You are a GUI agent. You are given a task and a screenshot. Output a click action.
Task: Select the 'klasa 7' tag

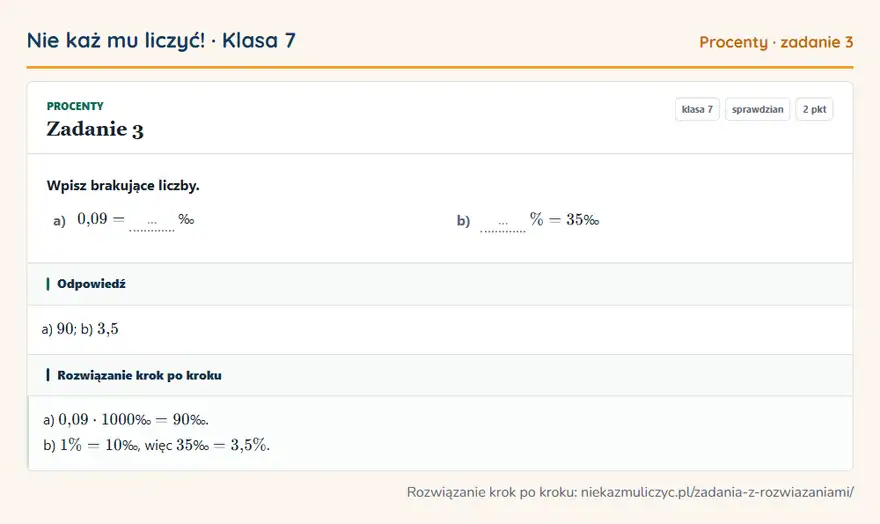coord(697,109)
